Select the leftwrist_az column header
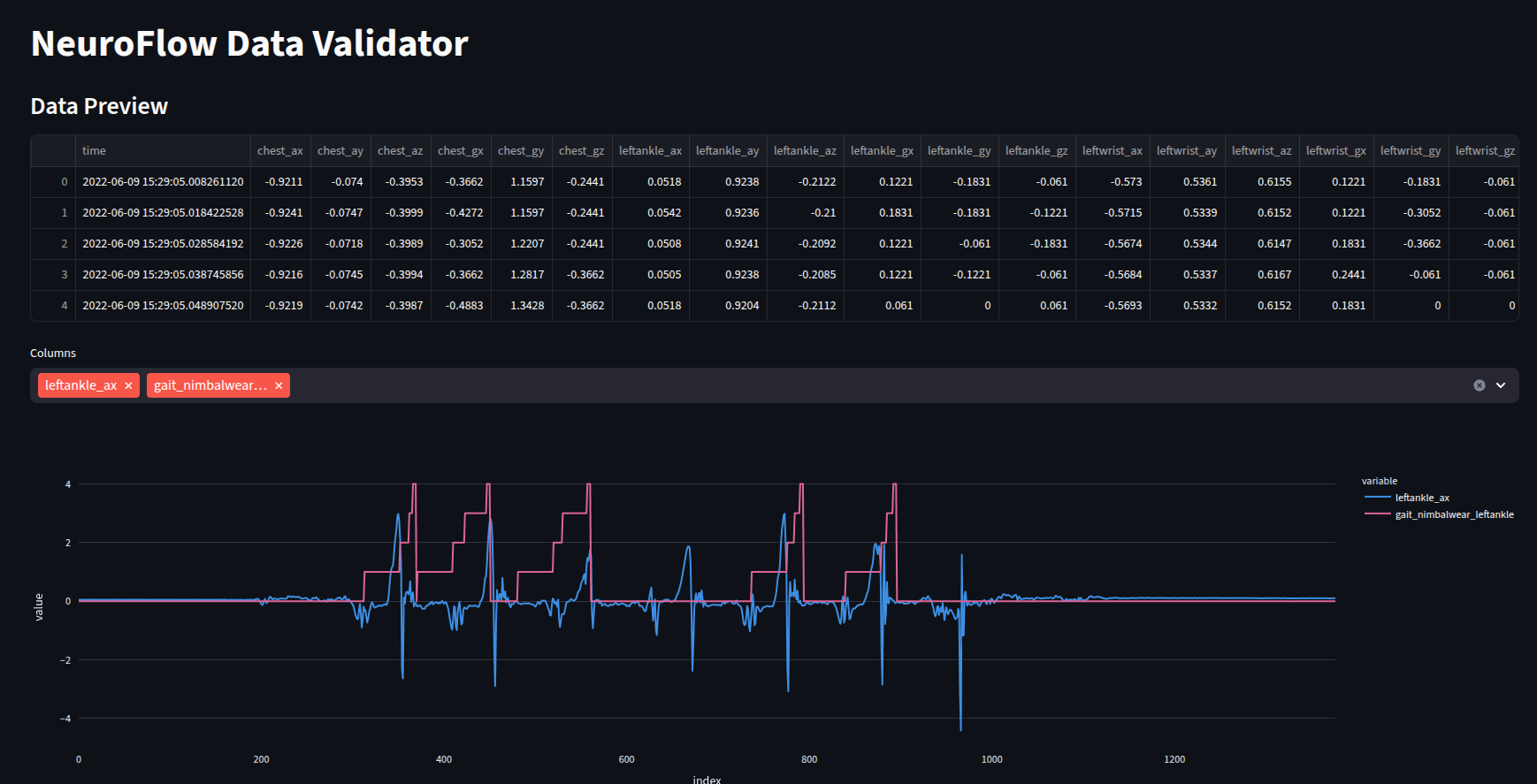 [1261, 151]
